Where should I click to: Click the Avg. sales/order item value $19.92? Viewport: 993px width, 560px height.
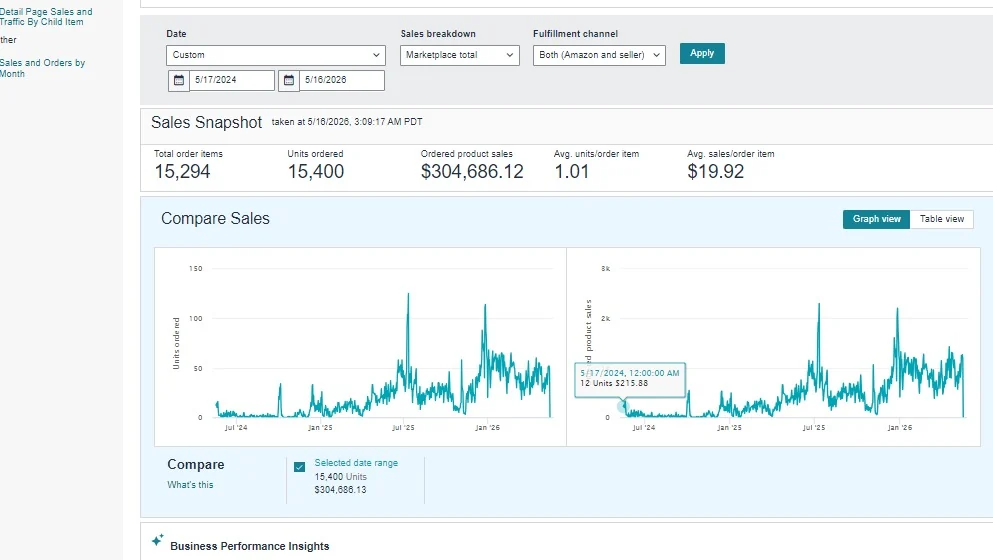point(716,172)
